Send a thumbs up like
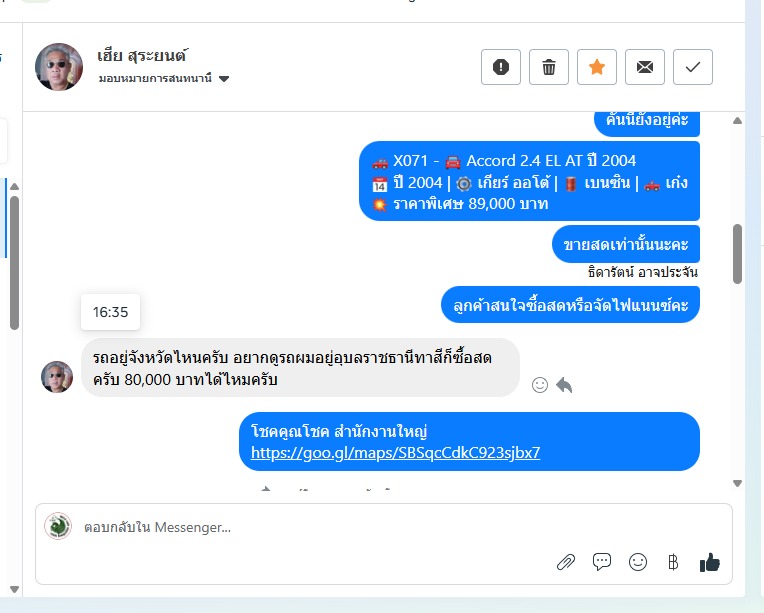Viewport: 764px width, 613px height. coord(709,562)
